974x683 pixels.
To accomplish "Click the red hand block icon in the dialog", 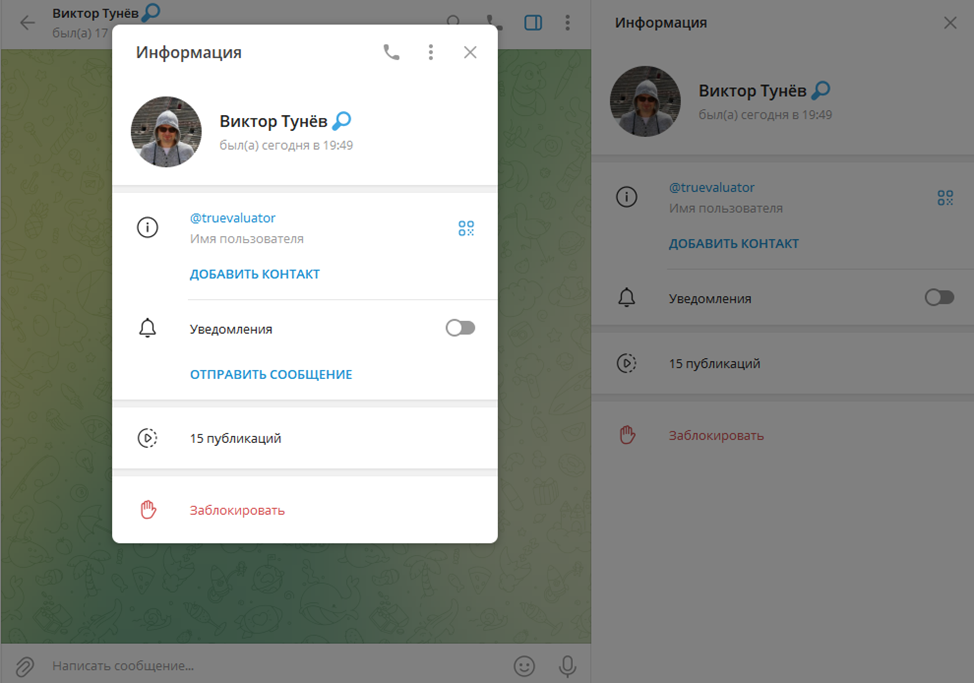I will (x=148, y=510).
